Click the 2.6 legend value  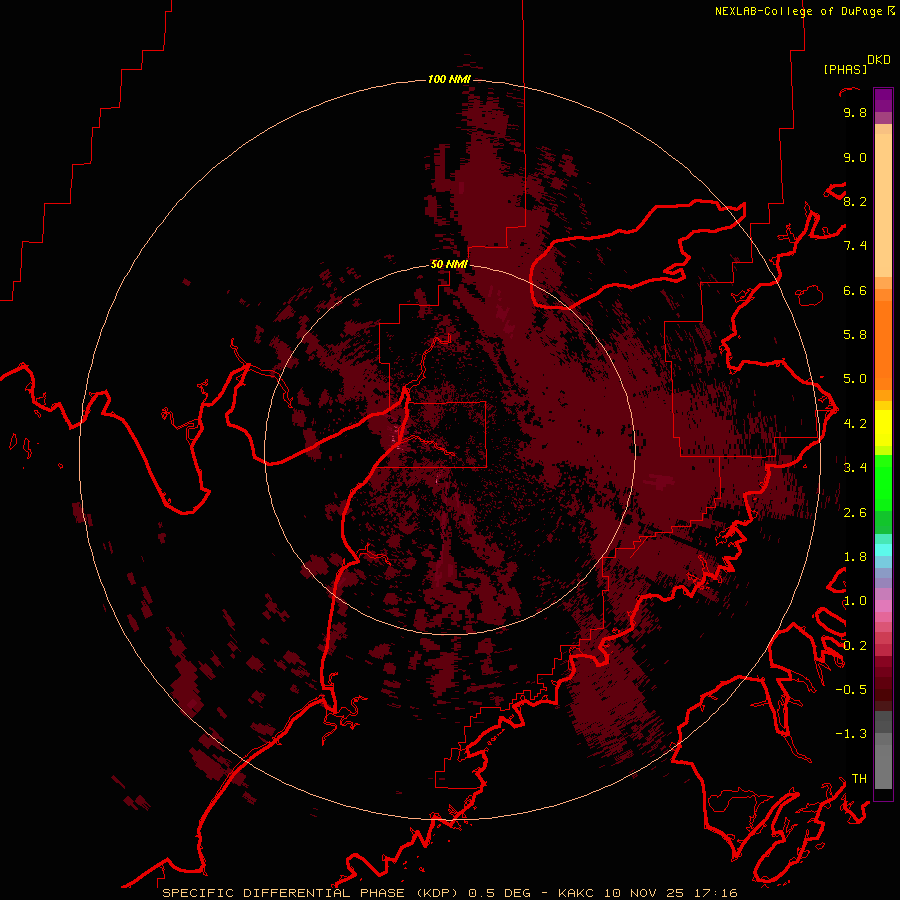click(855, 513)
